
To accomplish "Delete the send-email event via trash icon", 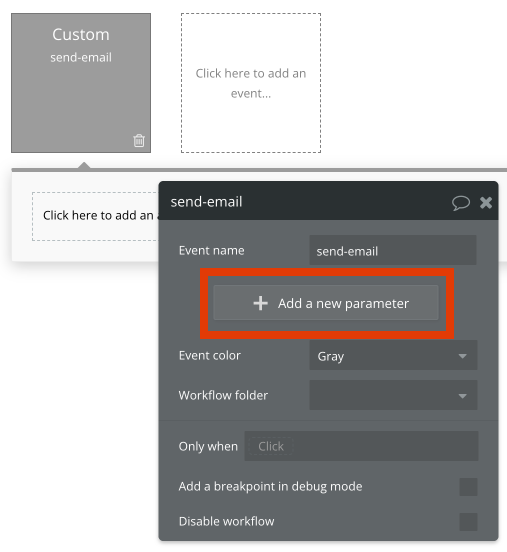I will tap(139, 140).
